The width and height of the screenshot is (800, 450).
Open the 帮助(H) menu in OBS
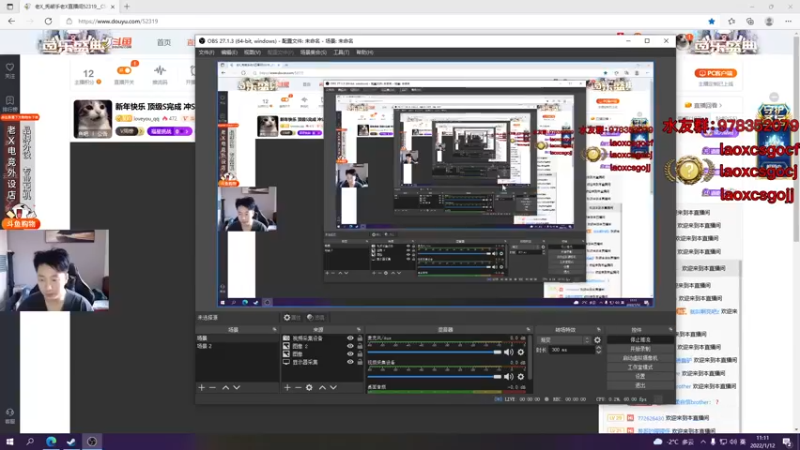point(364,52)
